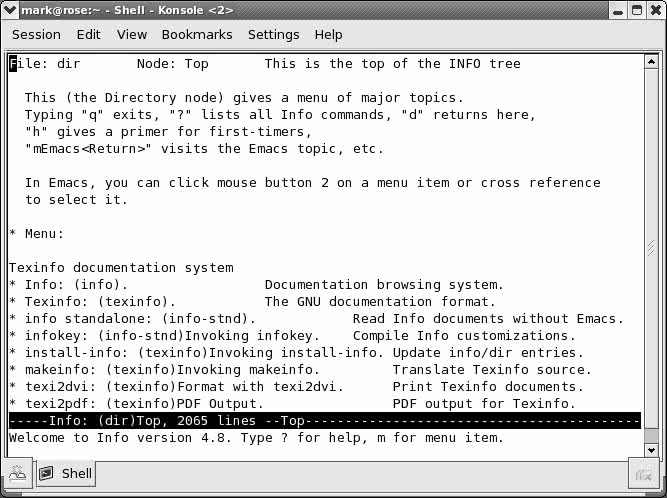Click 'The GNU documentation format.' description
The height and width of the screenshot is (498, 667).
[380, 302]
